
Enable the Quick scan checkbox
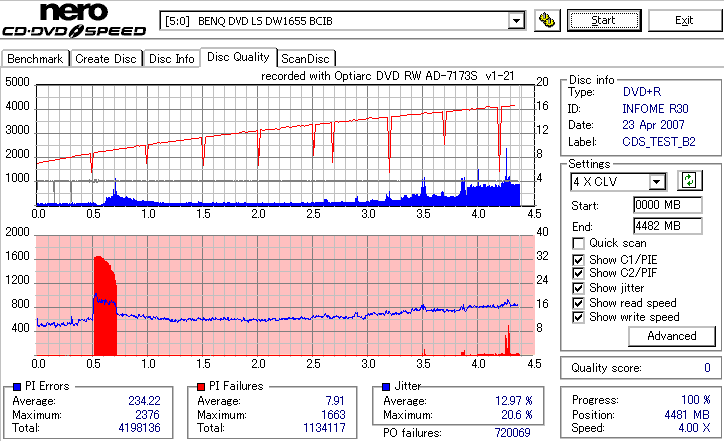pos(578,243)
